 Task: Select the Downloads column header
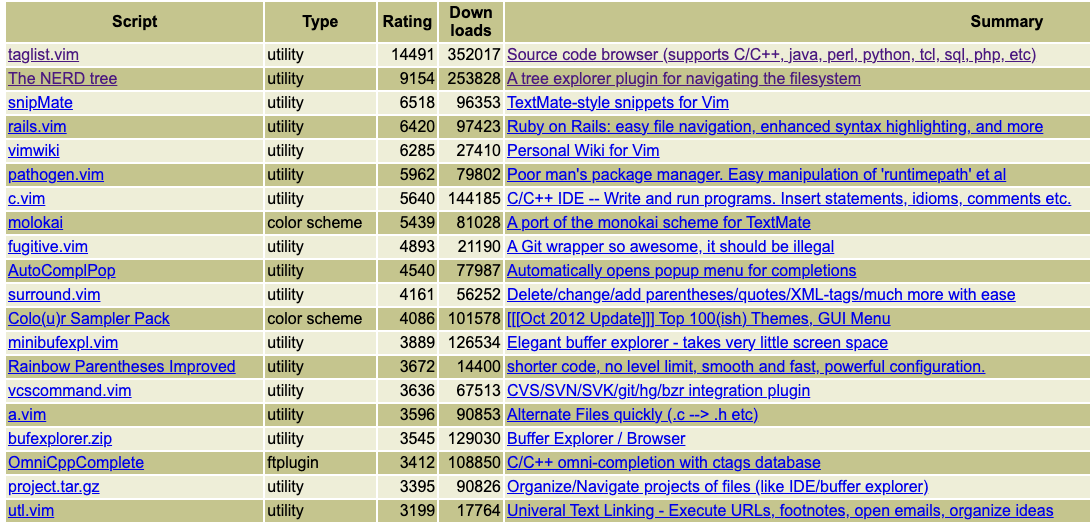(x=471, y=21)
